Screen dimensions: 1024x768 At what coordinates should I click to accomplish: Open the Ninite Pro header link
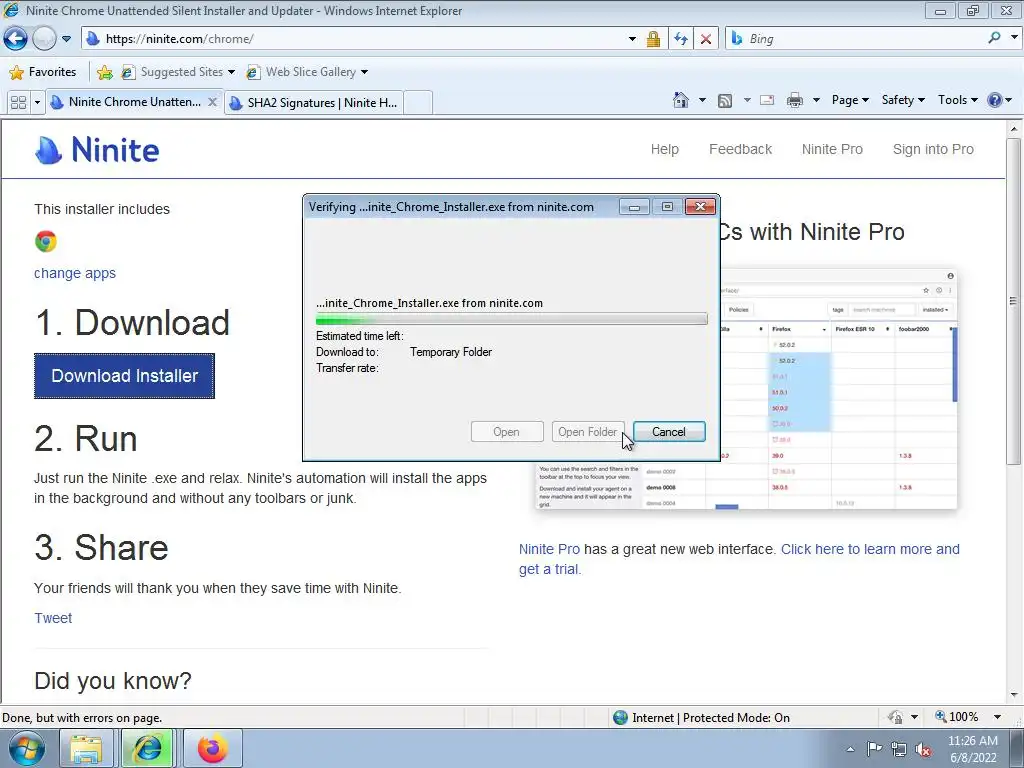tap(832, 149)
